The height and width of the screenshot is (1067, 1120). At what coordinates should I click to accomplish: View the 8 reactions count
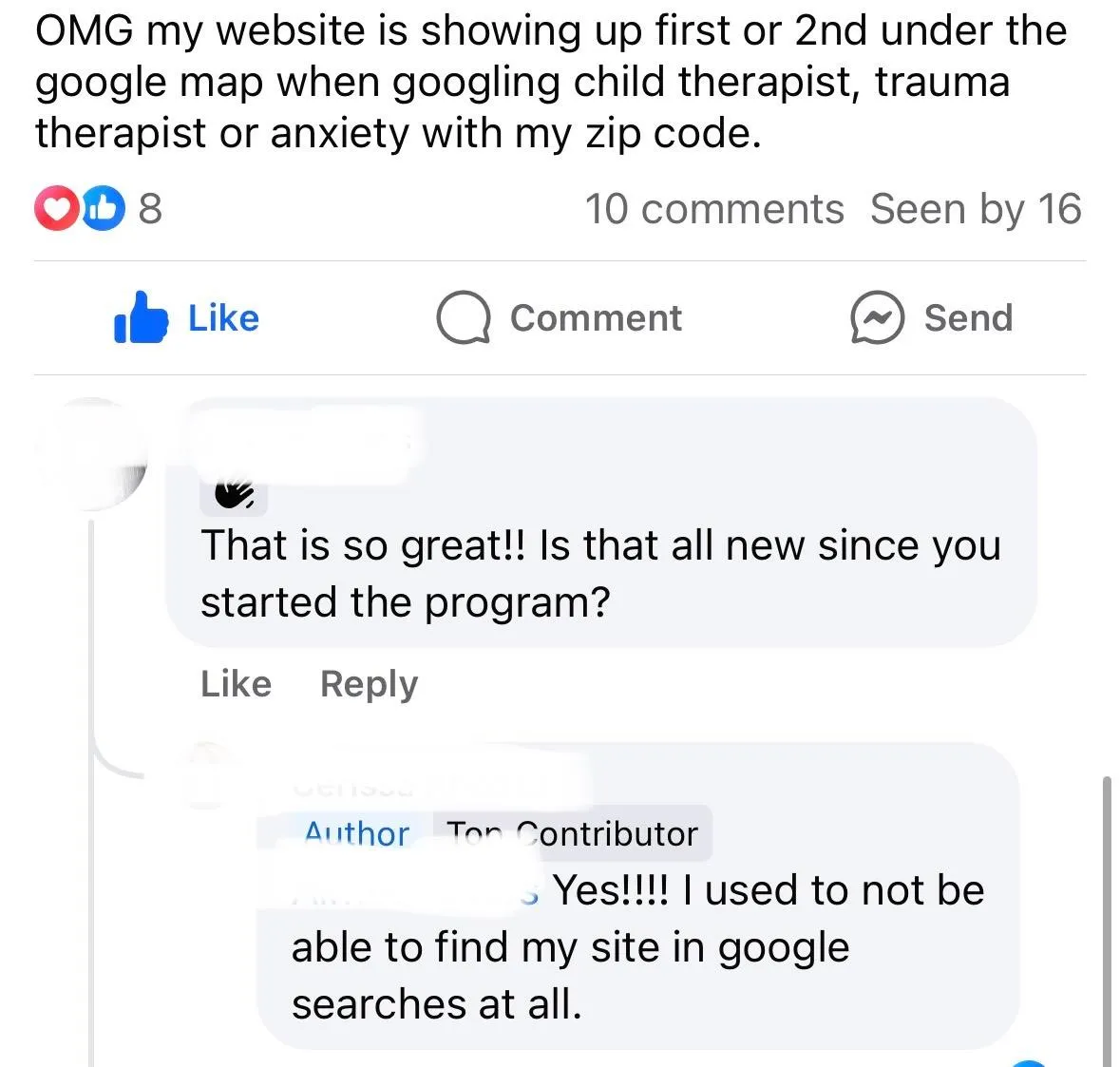[150, 208]
